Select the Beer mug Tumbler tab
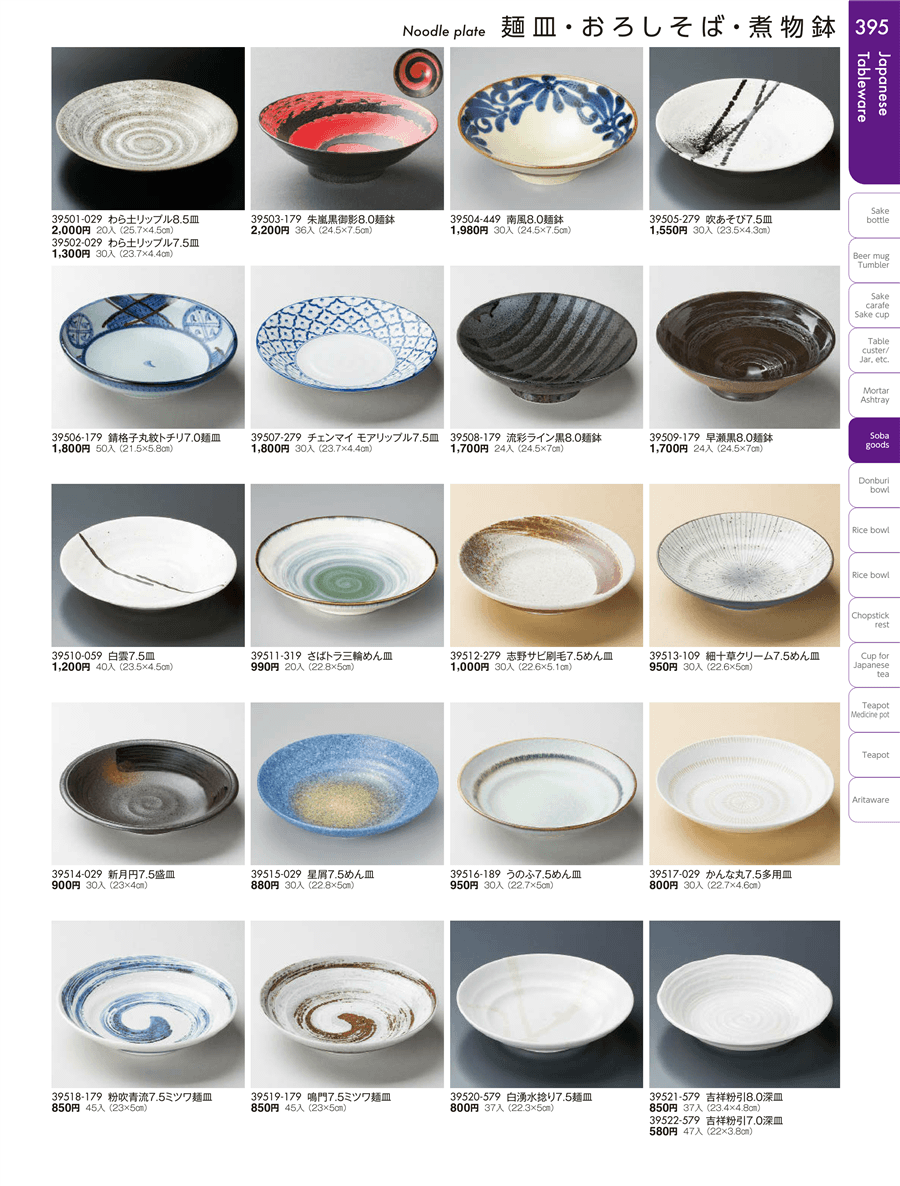Viewport: 900px width, 1186px height. [x=875, y=260]
